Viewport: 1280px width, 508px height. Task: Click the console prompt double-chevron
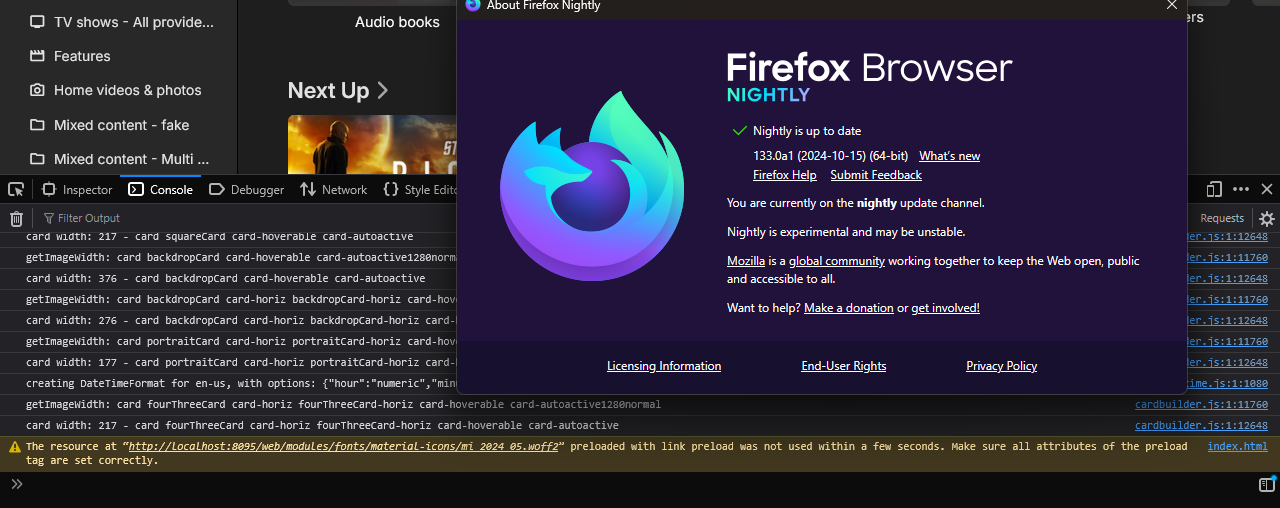coord(17,484)
